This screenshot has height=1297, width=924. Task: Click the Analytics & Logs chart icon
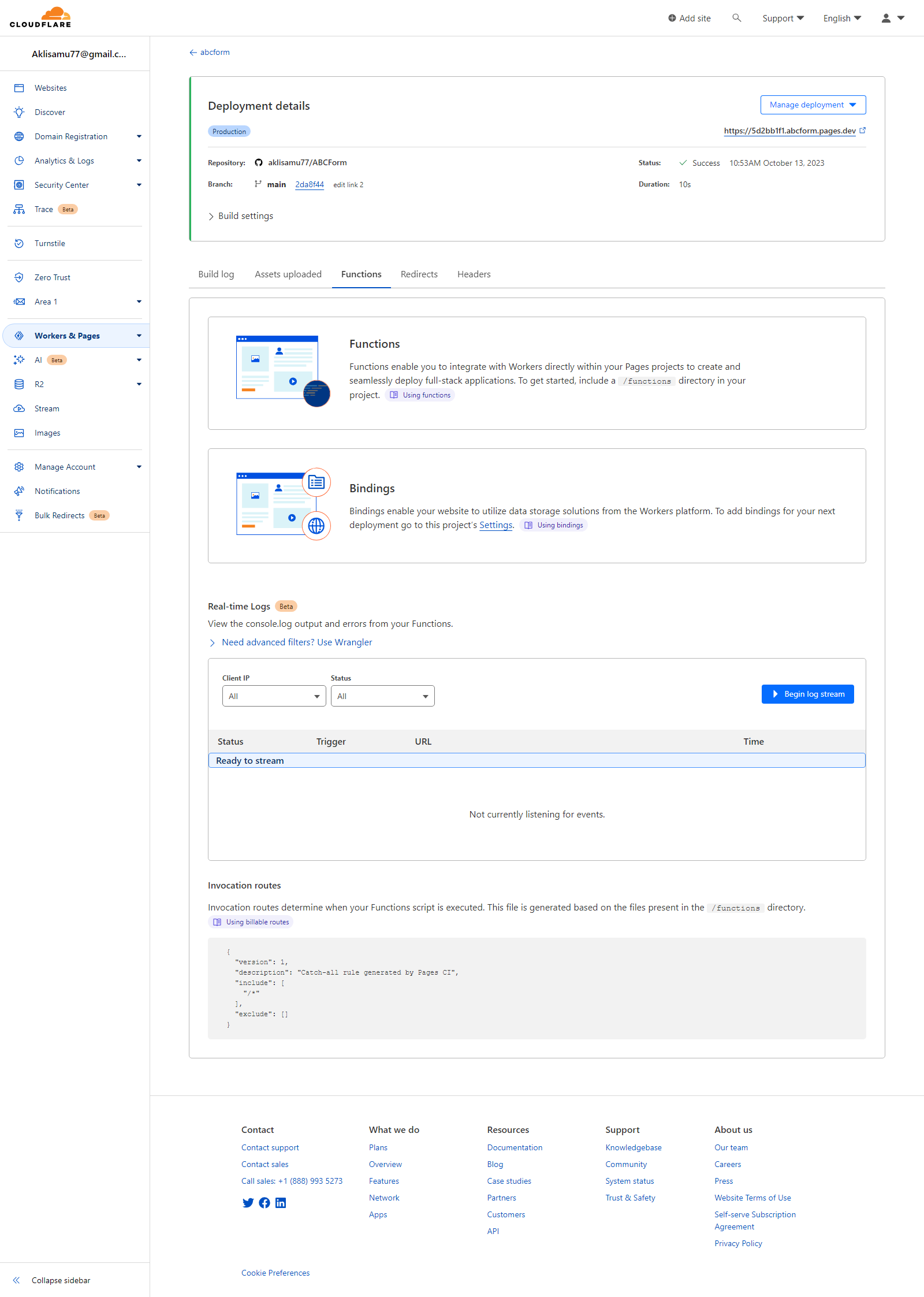(x=19, y=161)
